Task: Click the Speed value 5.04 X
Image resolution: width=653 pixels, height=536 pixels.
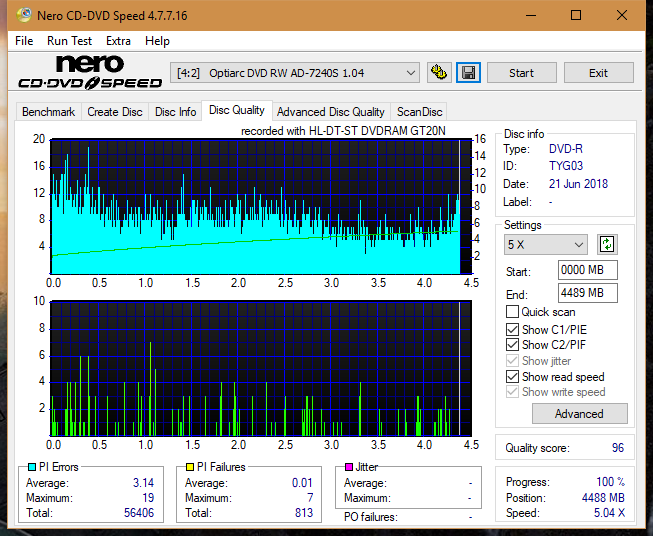Action: coord(609,513)
